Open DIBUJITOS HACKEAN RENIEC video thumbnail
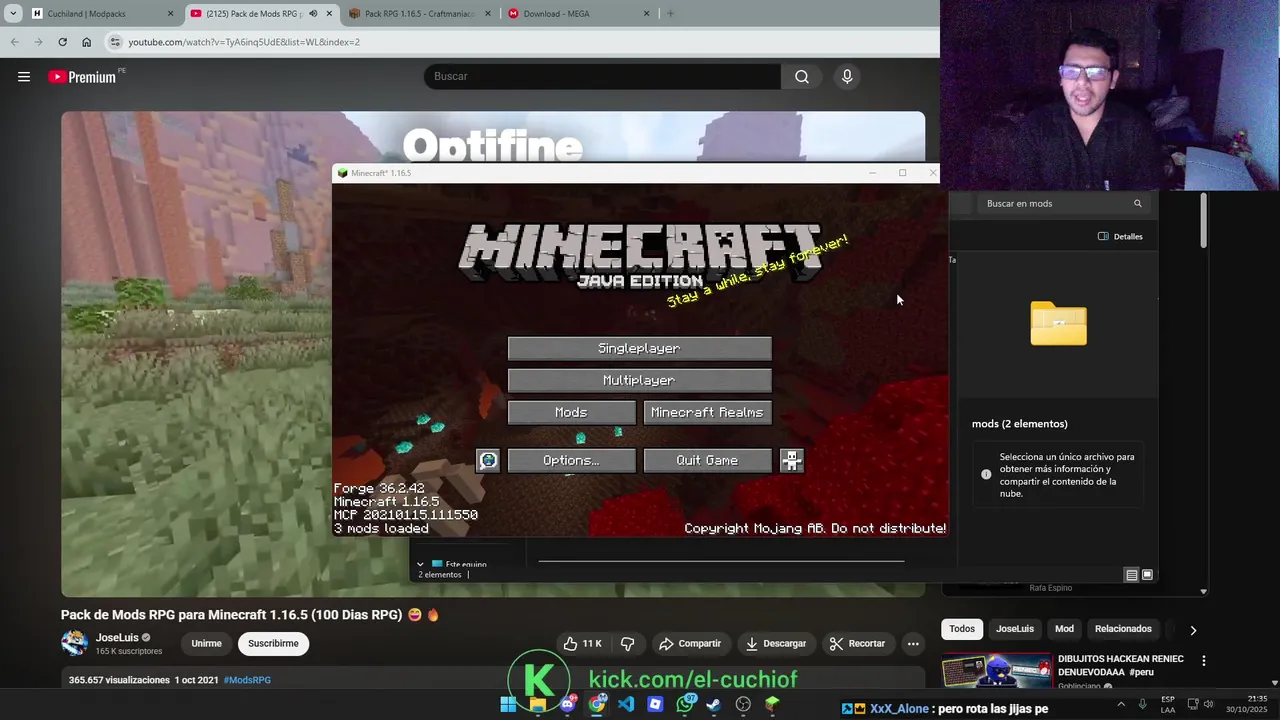This screenshot has width=1280, height=720. tap(996, 672)
